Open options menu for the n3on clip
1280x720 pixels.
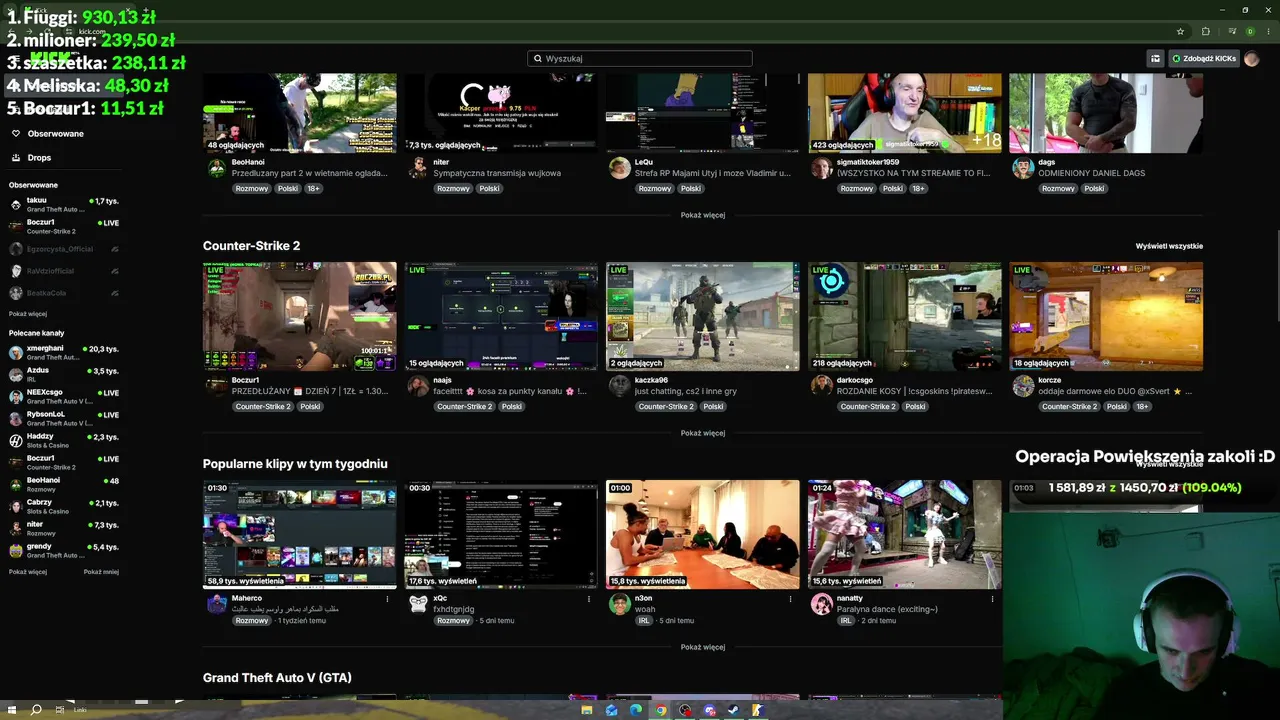click(x=790, y=599)
